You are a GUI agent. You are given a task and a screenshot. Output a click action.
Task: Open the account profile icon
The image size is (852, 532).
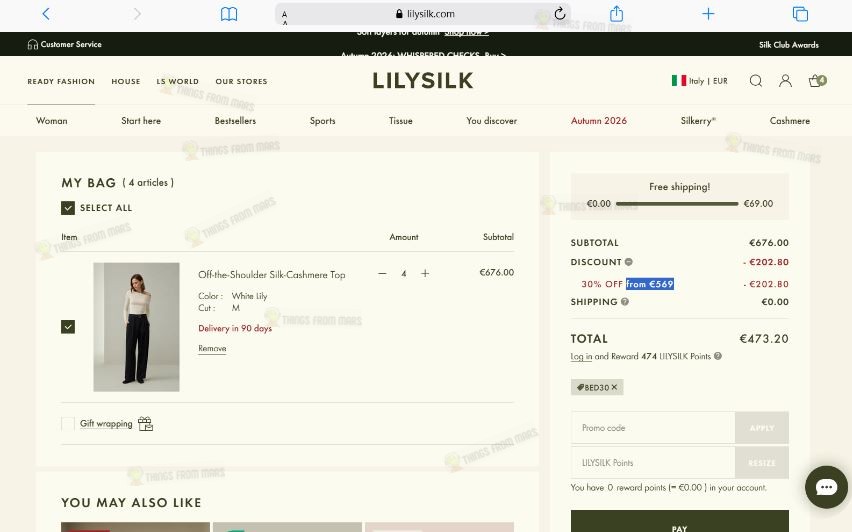785,81
